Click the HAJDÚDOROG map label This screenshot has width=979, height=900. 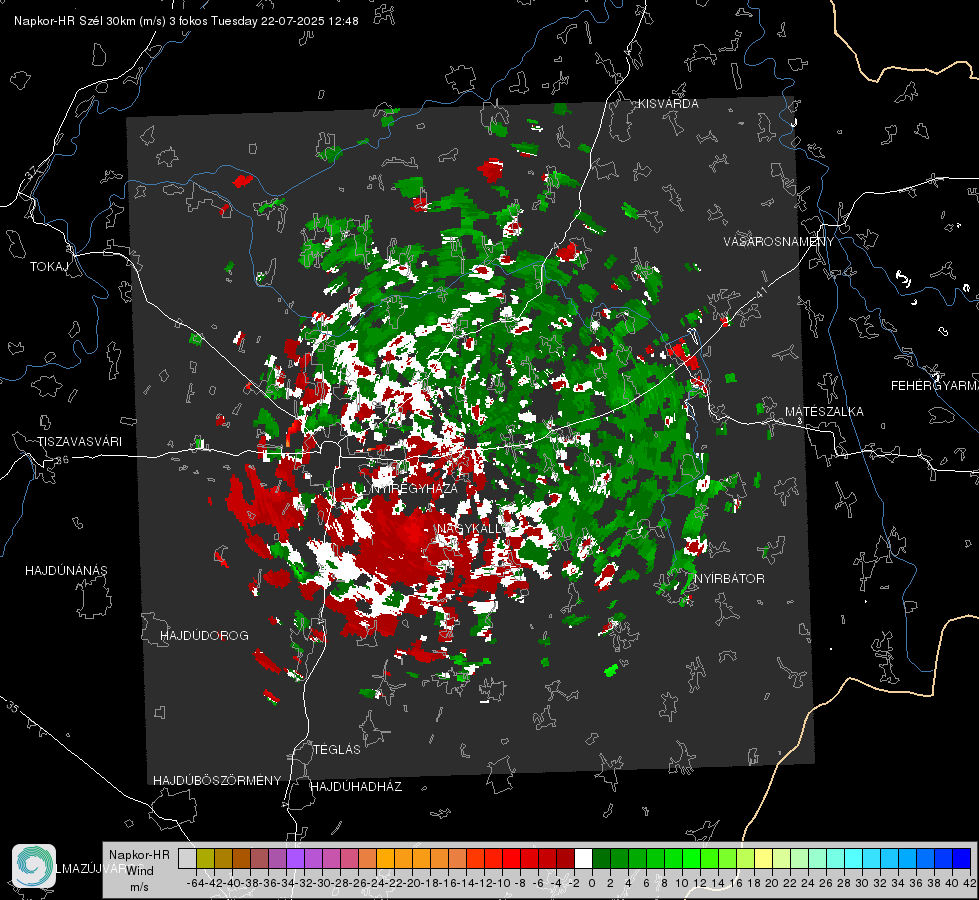point(204,636)
